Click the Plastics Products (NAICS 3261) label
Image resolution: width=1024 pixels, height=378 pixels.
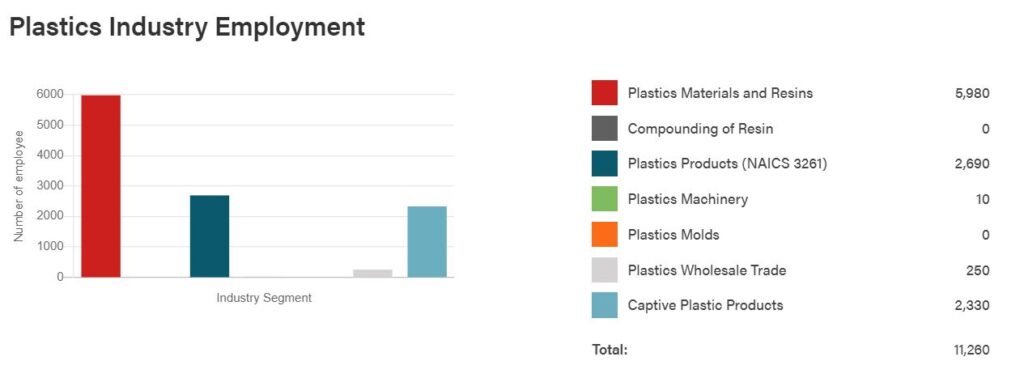[728, 164]
